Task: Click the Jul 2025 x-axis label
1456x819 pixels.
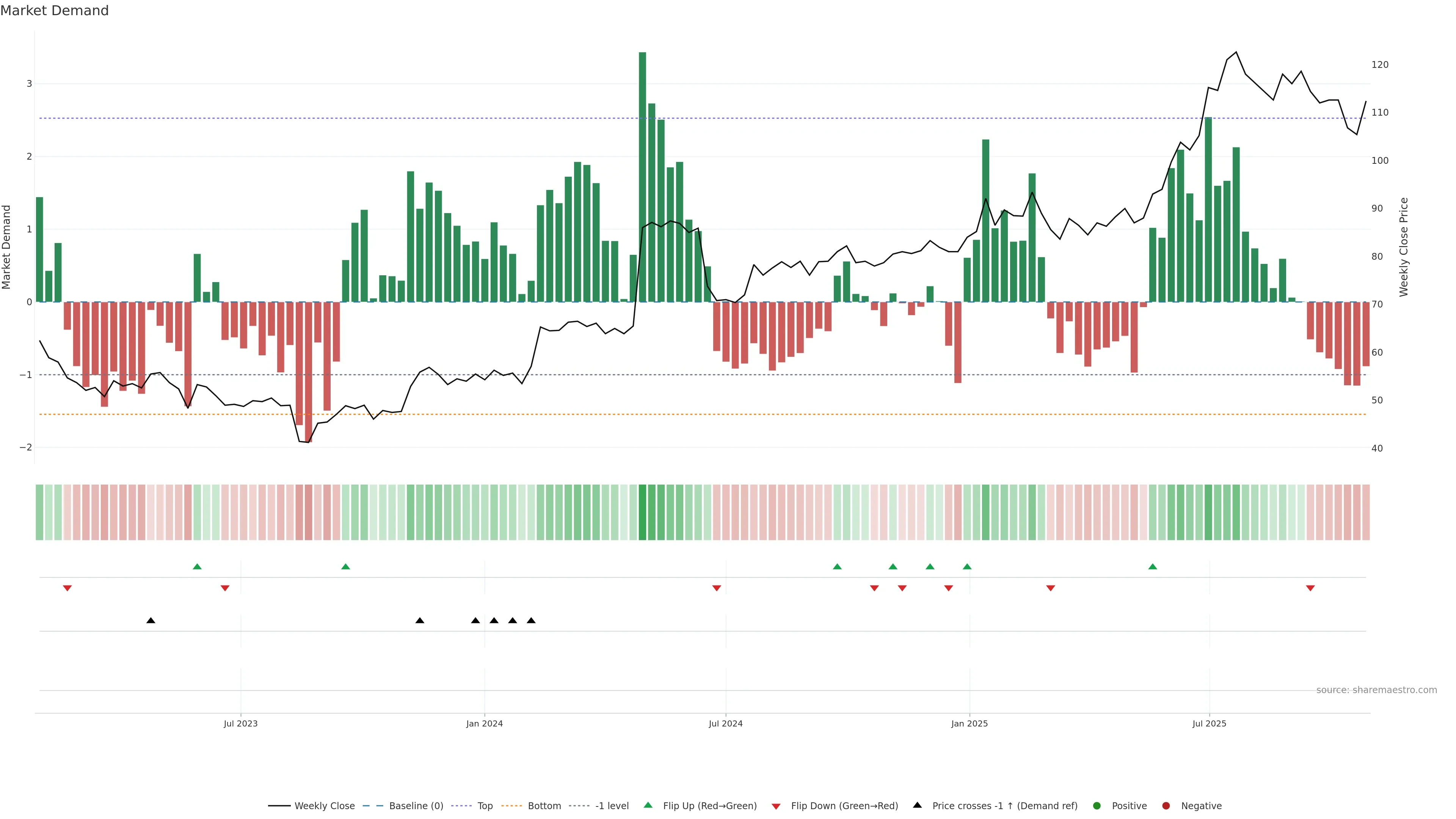Action: pyautogui.click(x=1209, y=723)
